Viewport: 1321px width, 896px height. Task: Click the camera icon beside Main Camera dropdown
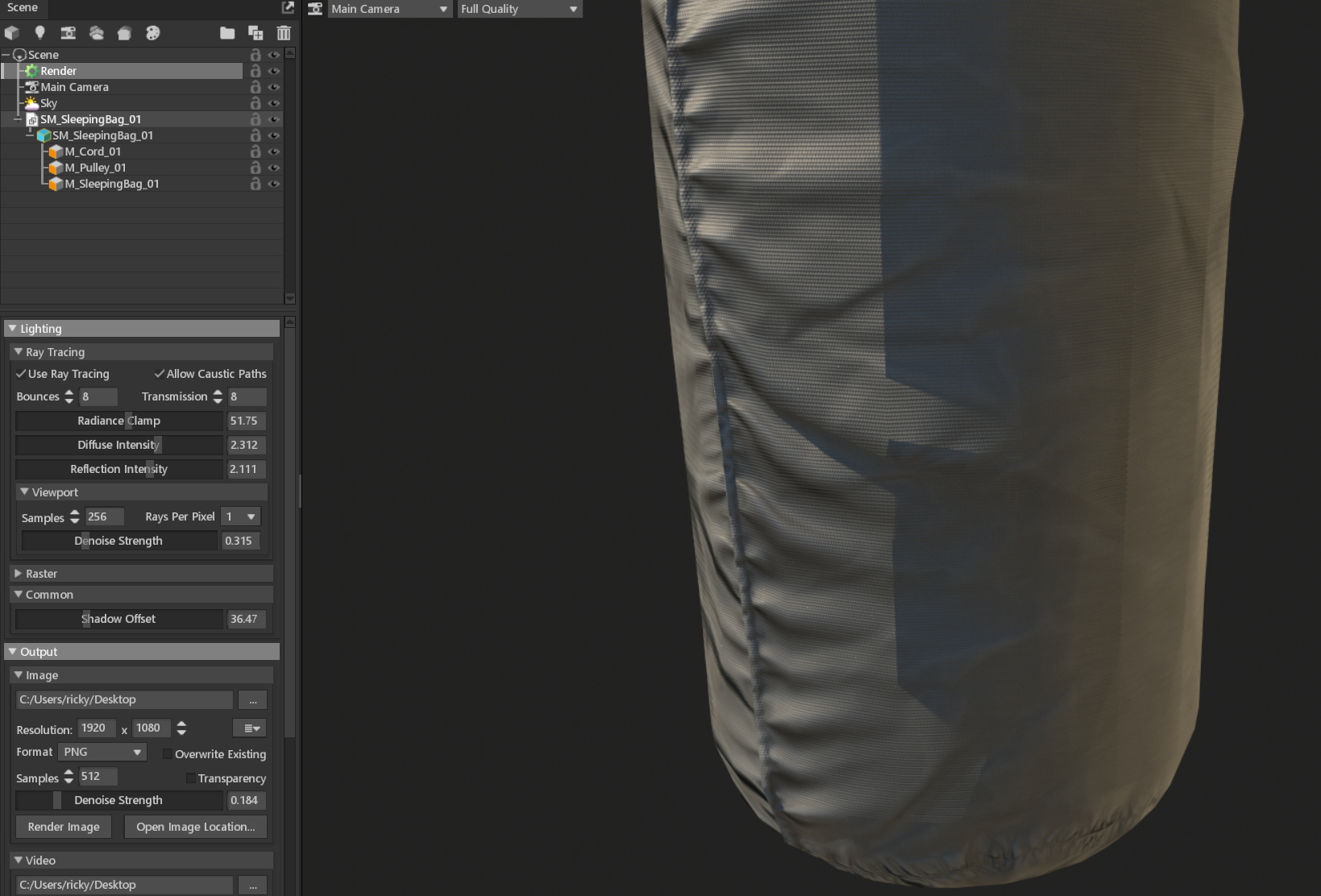click(315, 9)
